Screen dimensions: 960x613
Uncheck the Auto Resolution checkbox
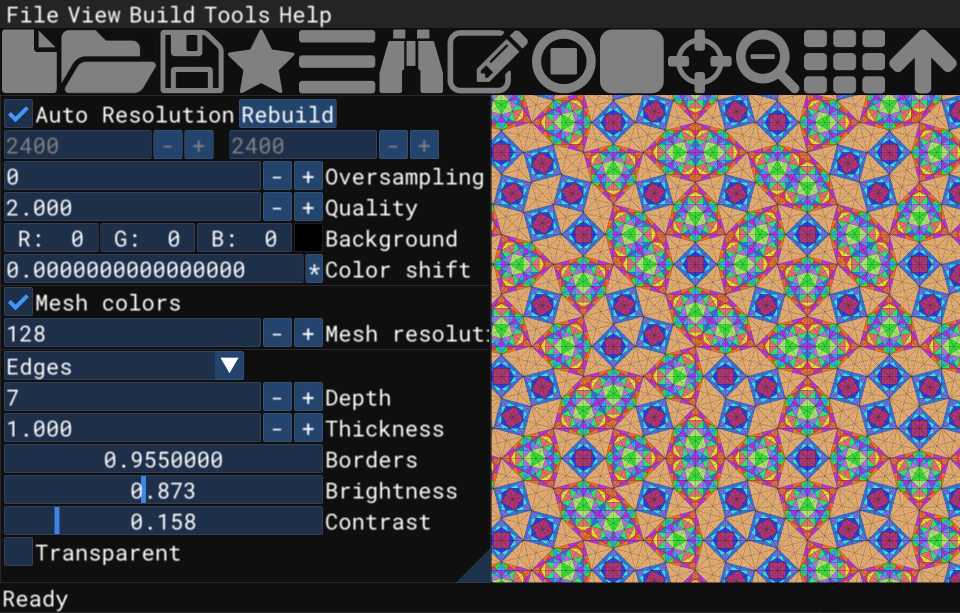tap(18, 115)
